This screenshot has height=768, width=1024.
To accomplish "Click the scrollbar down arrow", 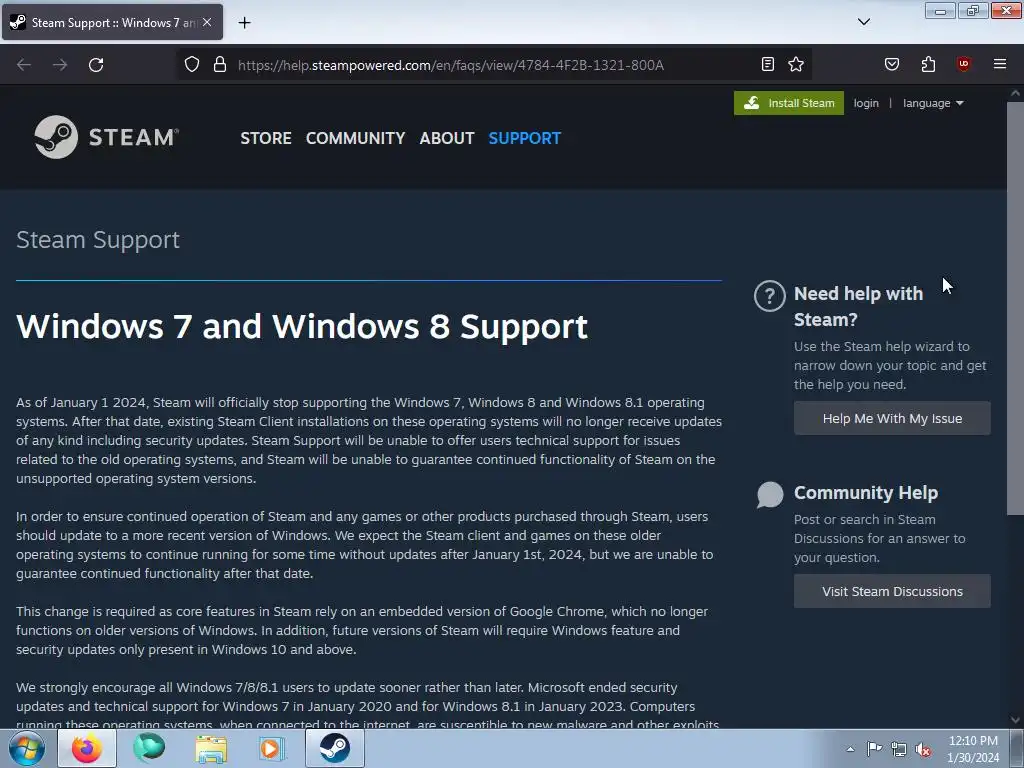I will [x=1015, y=720].
